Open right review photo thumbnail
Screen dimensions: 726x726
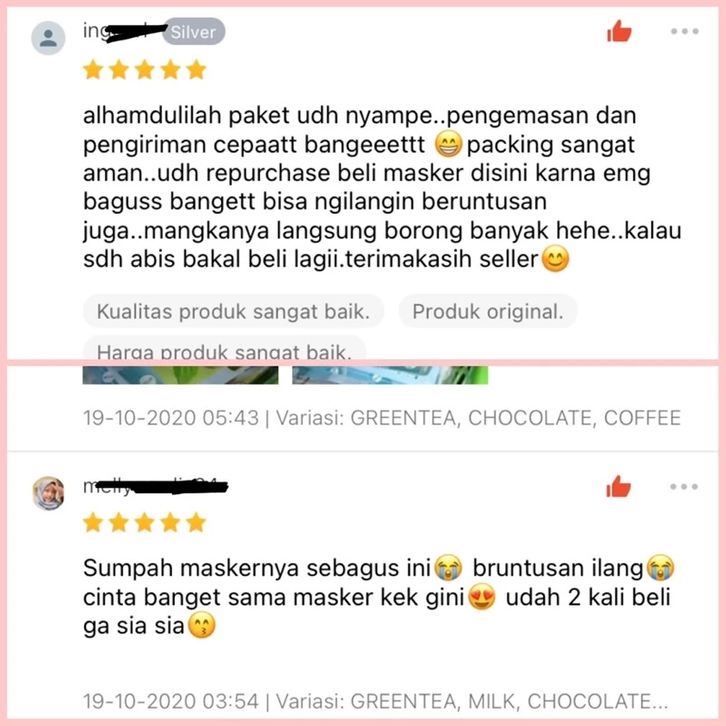[x=390, y=375]
